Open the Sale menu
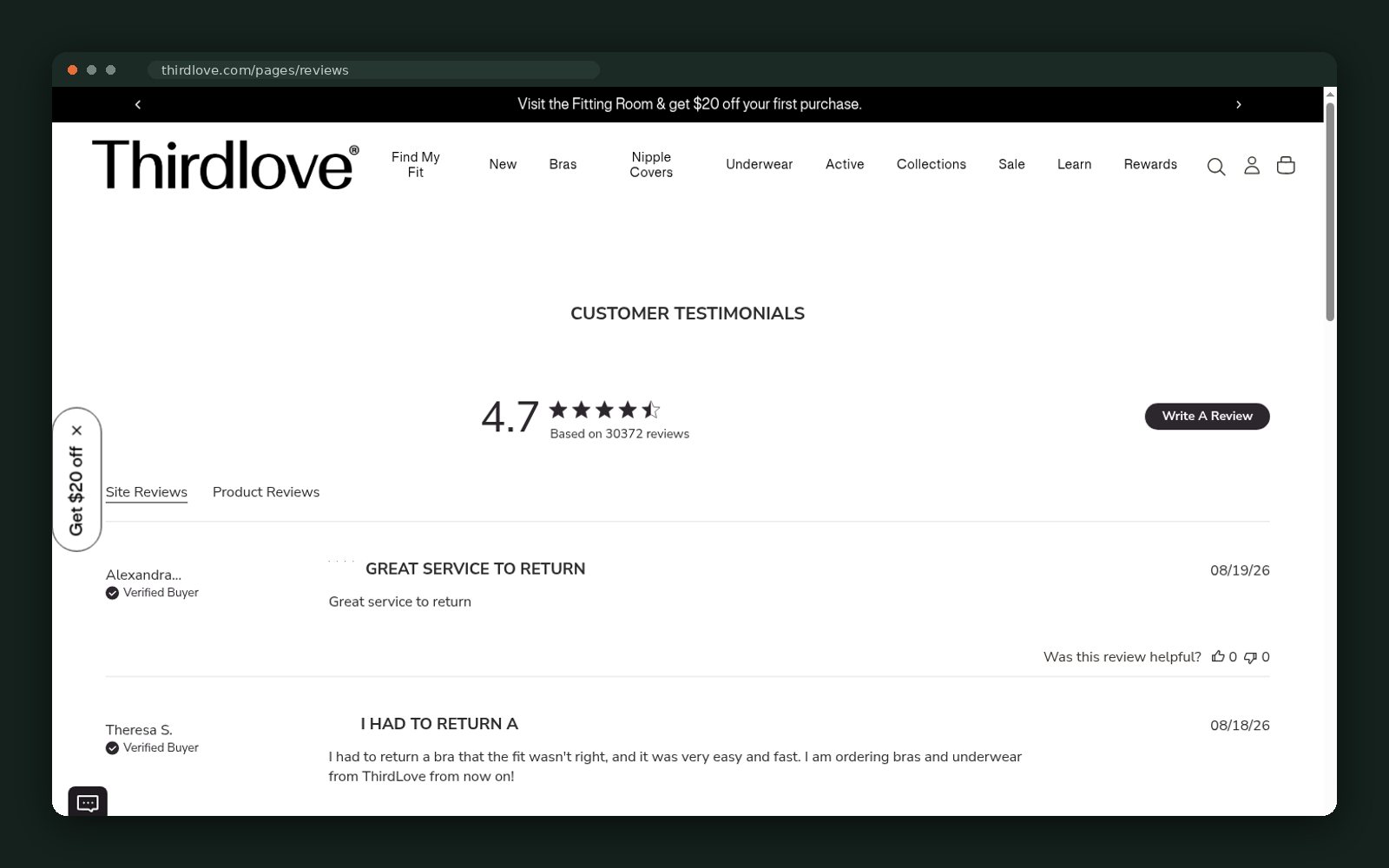Screen dimensions: 1389x868 coord(1011,164)
